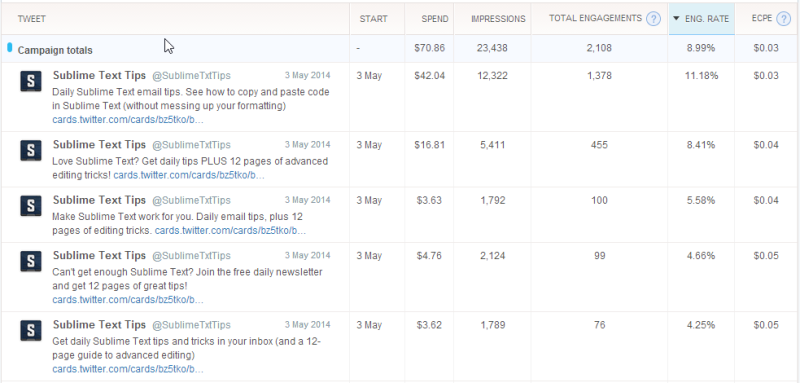
Task: Click avatar of 'Can't get enough' tweet
Action: 31,261
